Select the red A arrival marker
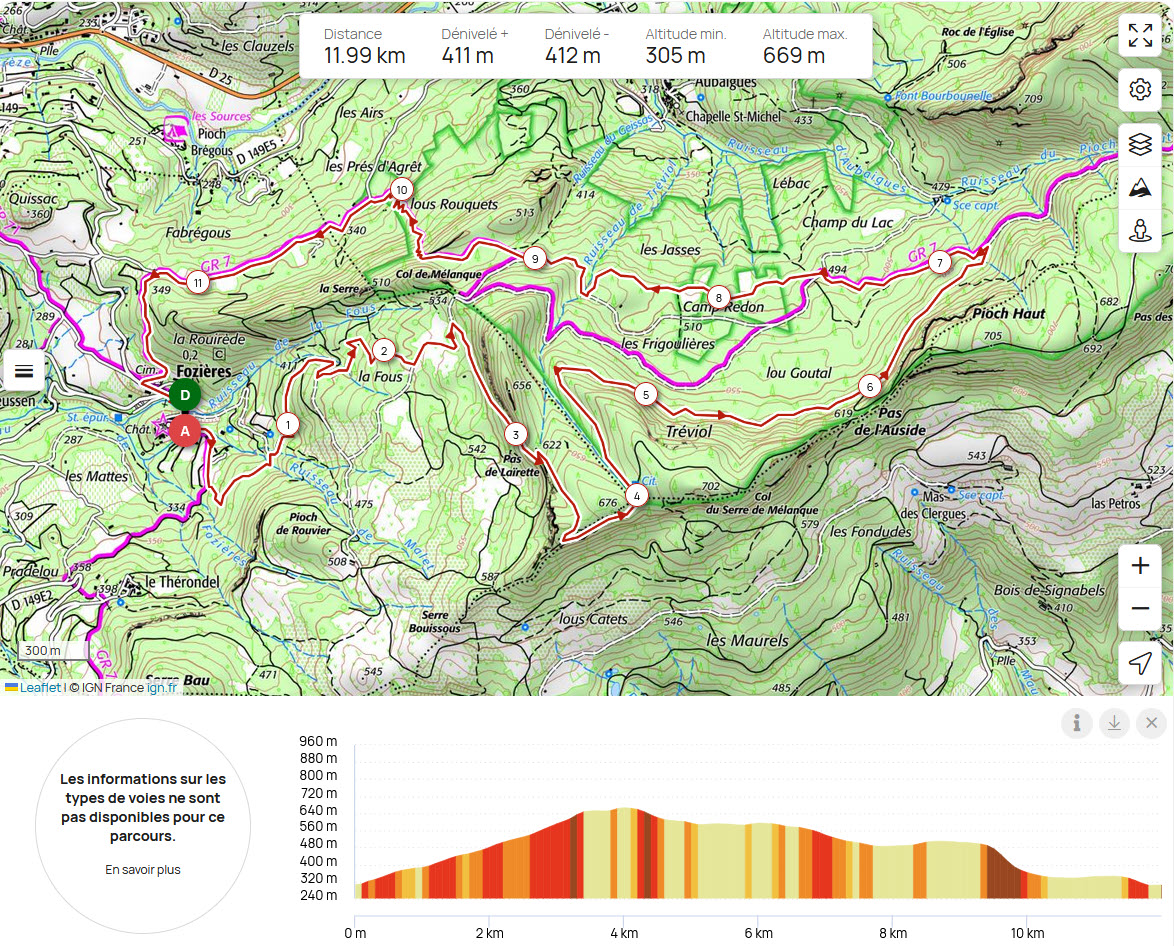The image size is (1174, 946). (x=184, y=431)
